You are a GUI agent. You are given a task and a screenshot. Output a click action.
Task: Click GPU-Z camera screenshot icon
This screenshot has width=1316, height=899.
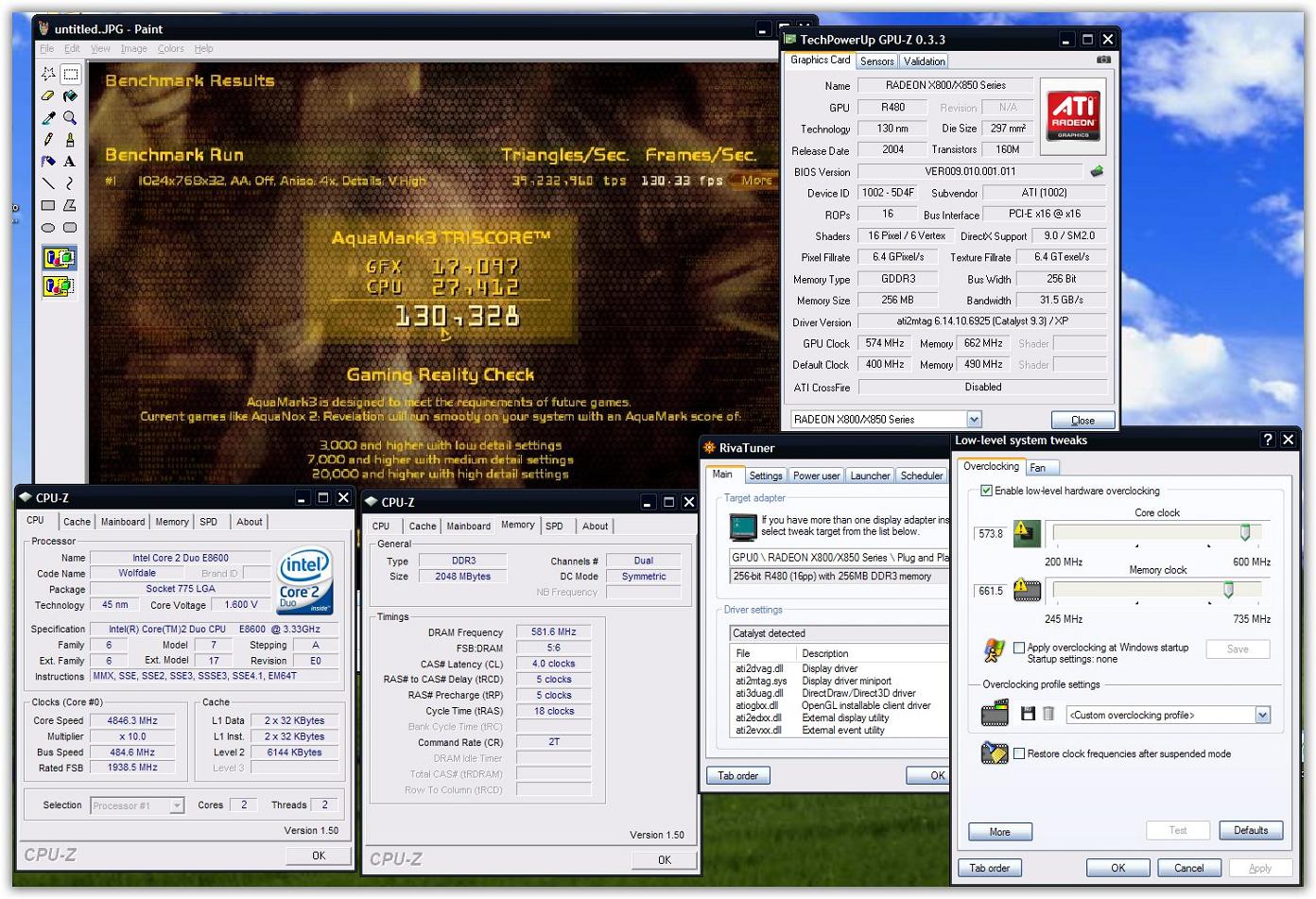point(1103,60)
